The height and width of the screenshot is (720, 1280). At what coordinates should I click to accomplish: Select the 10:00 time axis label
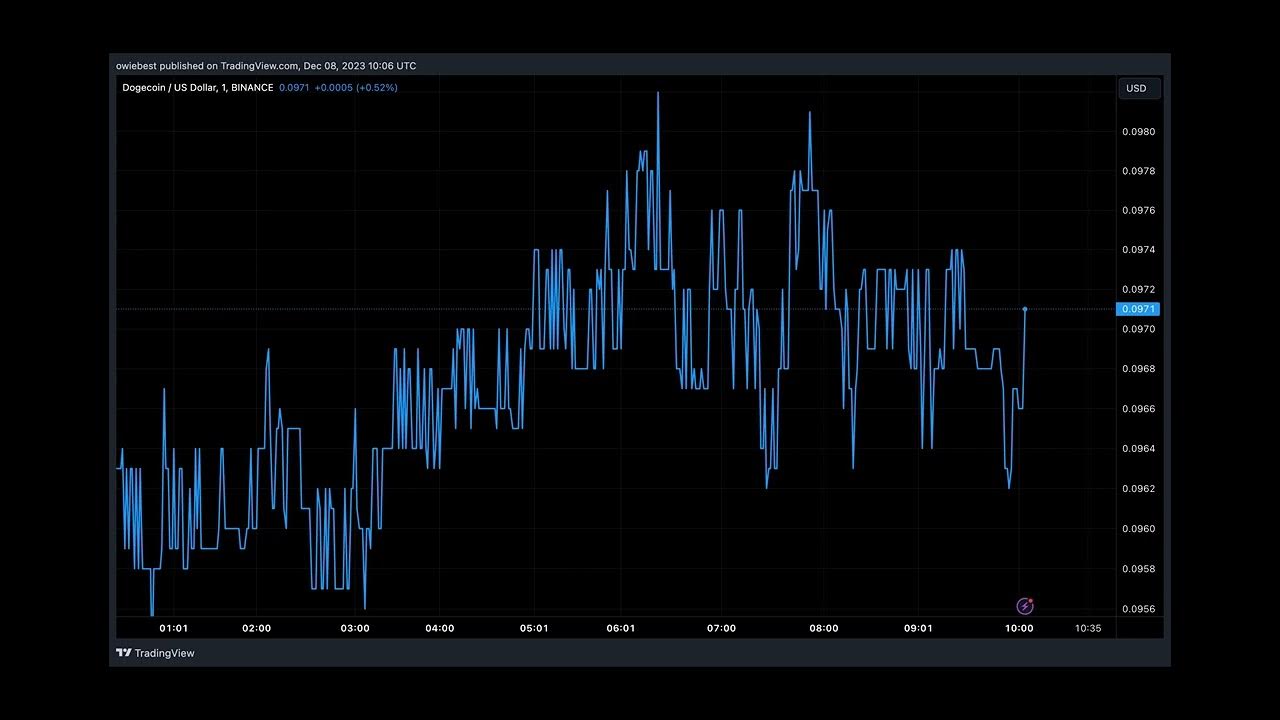pyautogui.click(x=1019, y=628)
